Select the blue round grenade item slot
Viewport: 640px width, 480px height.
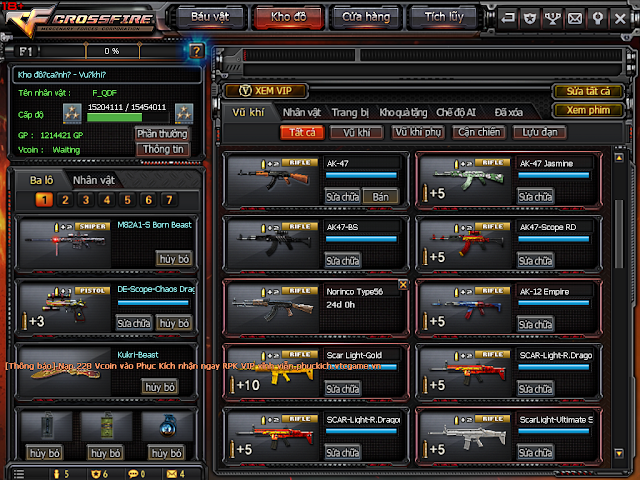tap(167, 427)
